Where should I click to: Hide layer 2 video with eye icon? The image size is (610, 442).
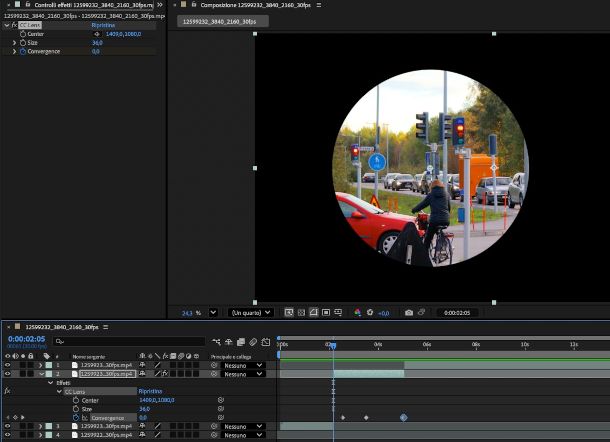(7, 374)
